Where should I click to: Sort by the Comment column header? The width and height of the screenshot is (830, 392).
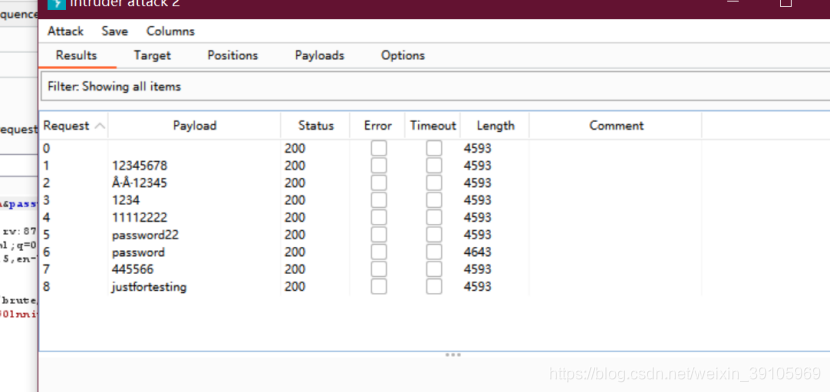pos(616,126)
